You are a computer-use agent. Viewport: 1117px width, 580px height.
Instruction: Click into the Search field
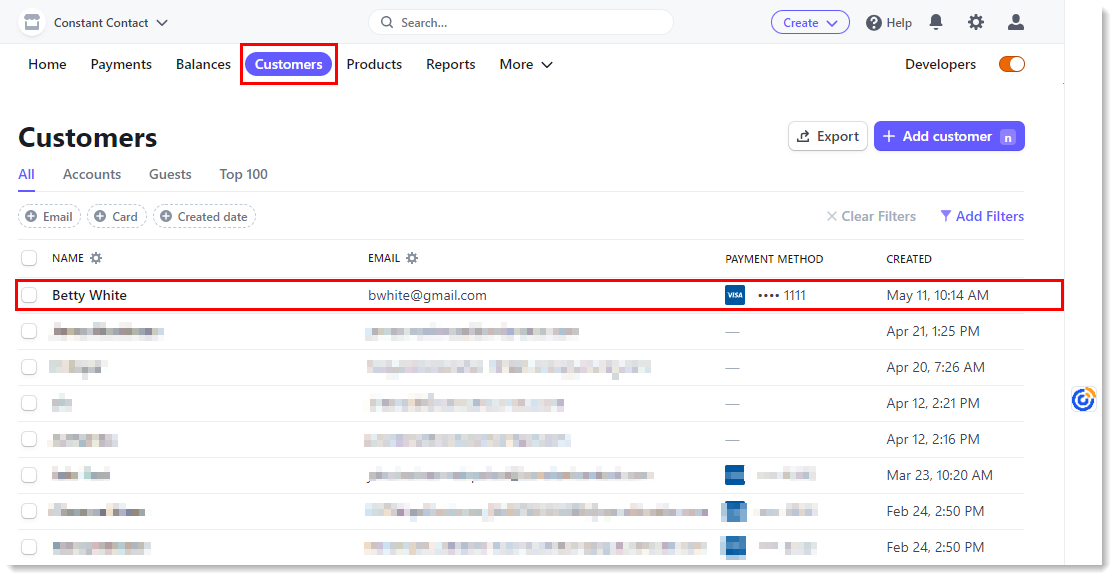pyautogui.click(x=521, y=23)
